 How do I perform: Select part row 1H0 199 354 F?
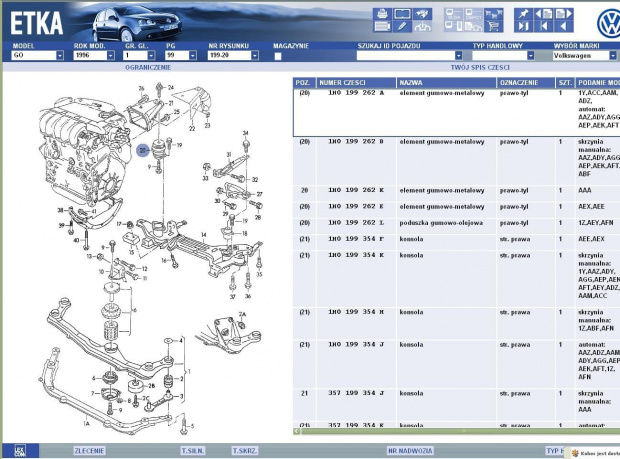(x=457, y=242)
